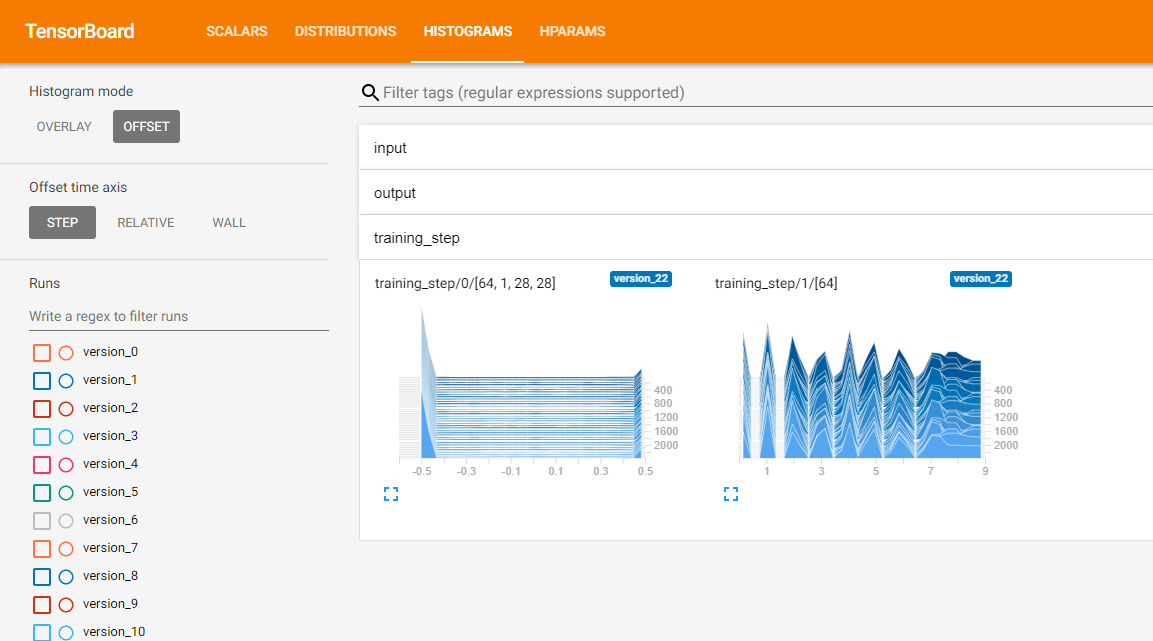1153x641 pixels.
Task: Show only version_3 using its radio circle
Action: point(66,437)
